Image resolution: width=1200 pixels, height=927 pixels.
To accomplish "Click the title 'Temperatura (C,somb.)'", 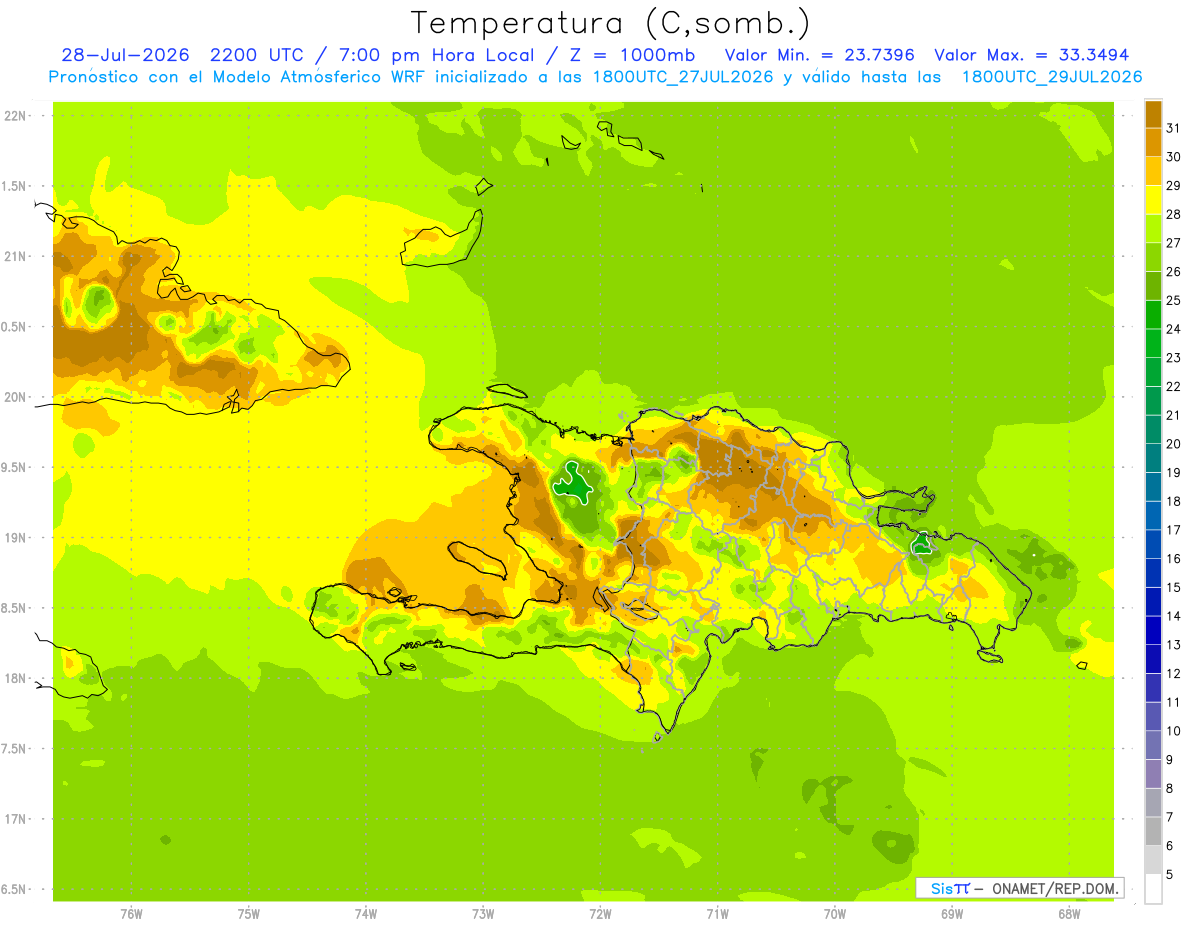I will tap(611, 22).
